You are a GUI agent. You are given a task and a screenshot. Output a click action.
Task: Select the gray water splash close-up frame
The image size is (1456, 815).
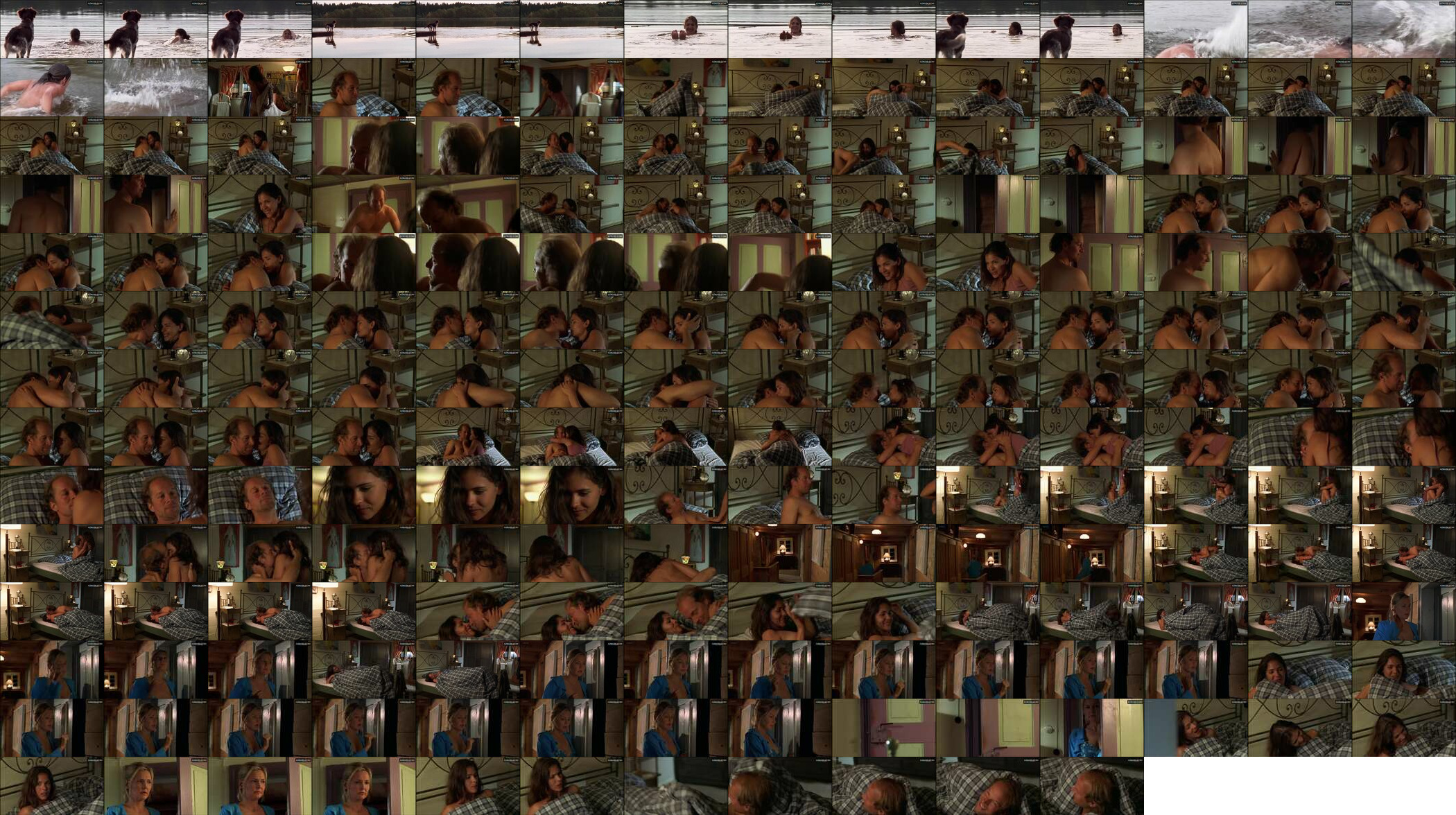click(156, 87)
